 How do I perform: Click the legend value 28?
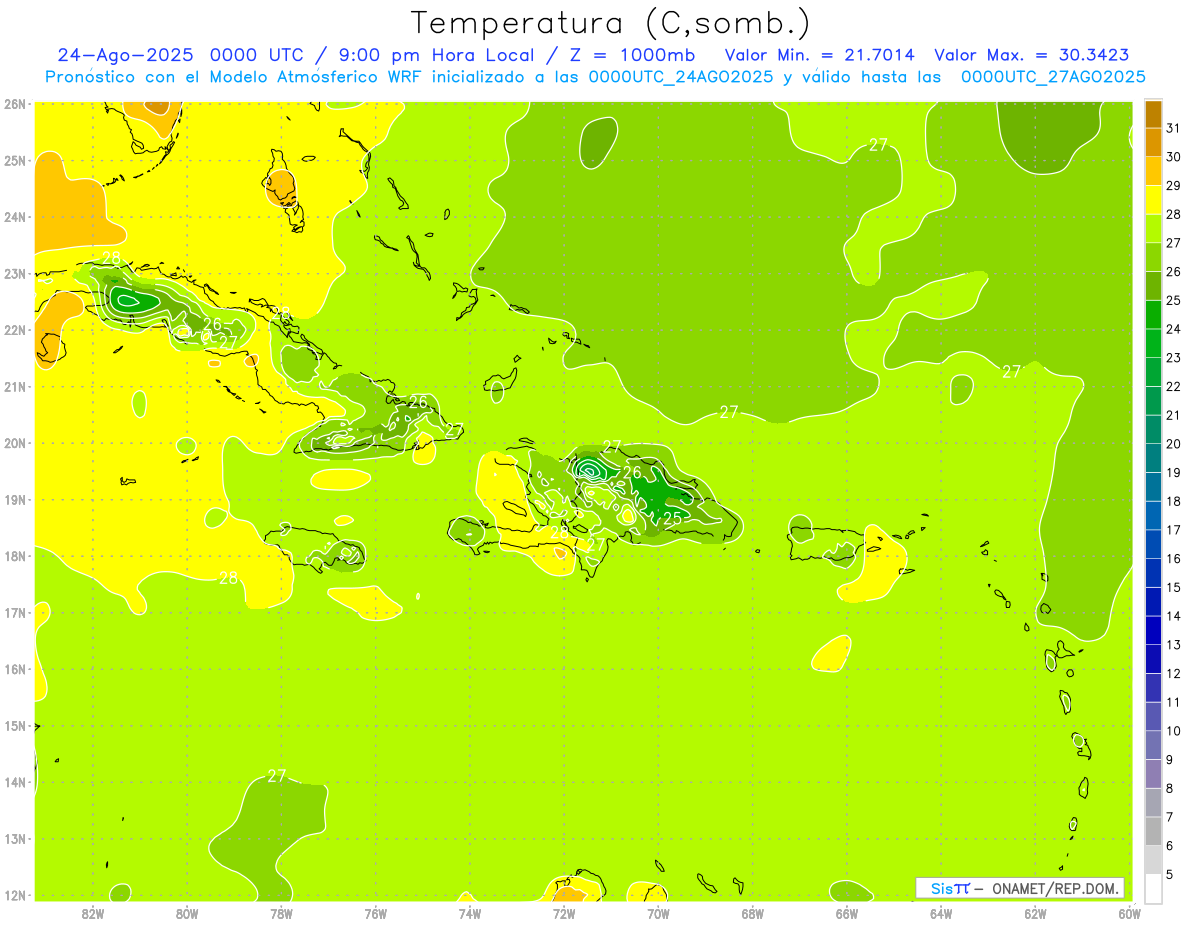[1174, 214]
